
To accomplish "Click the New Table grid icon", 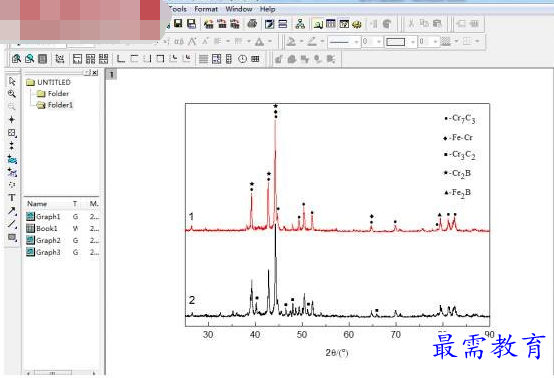I will click(x=255, y=59).
